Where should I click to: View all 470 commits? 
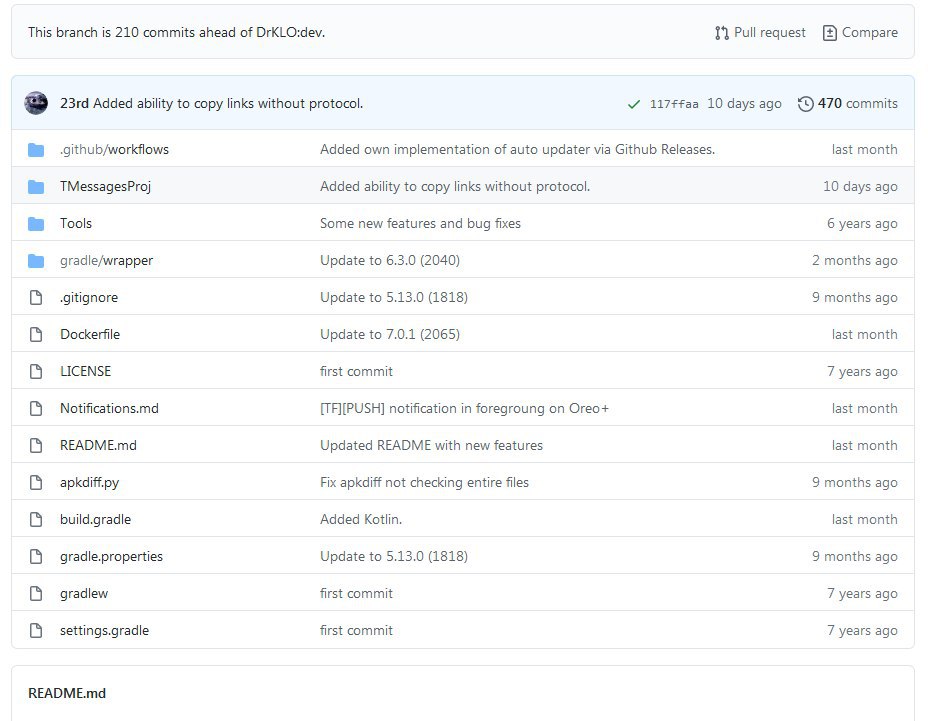tap(857, 104)
